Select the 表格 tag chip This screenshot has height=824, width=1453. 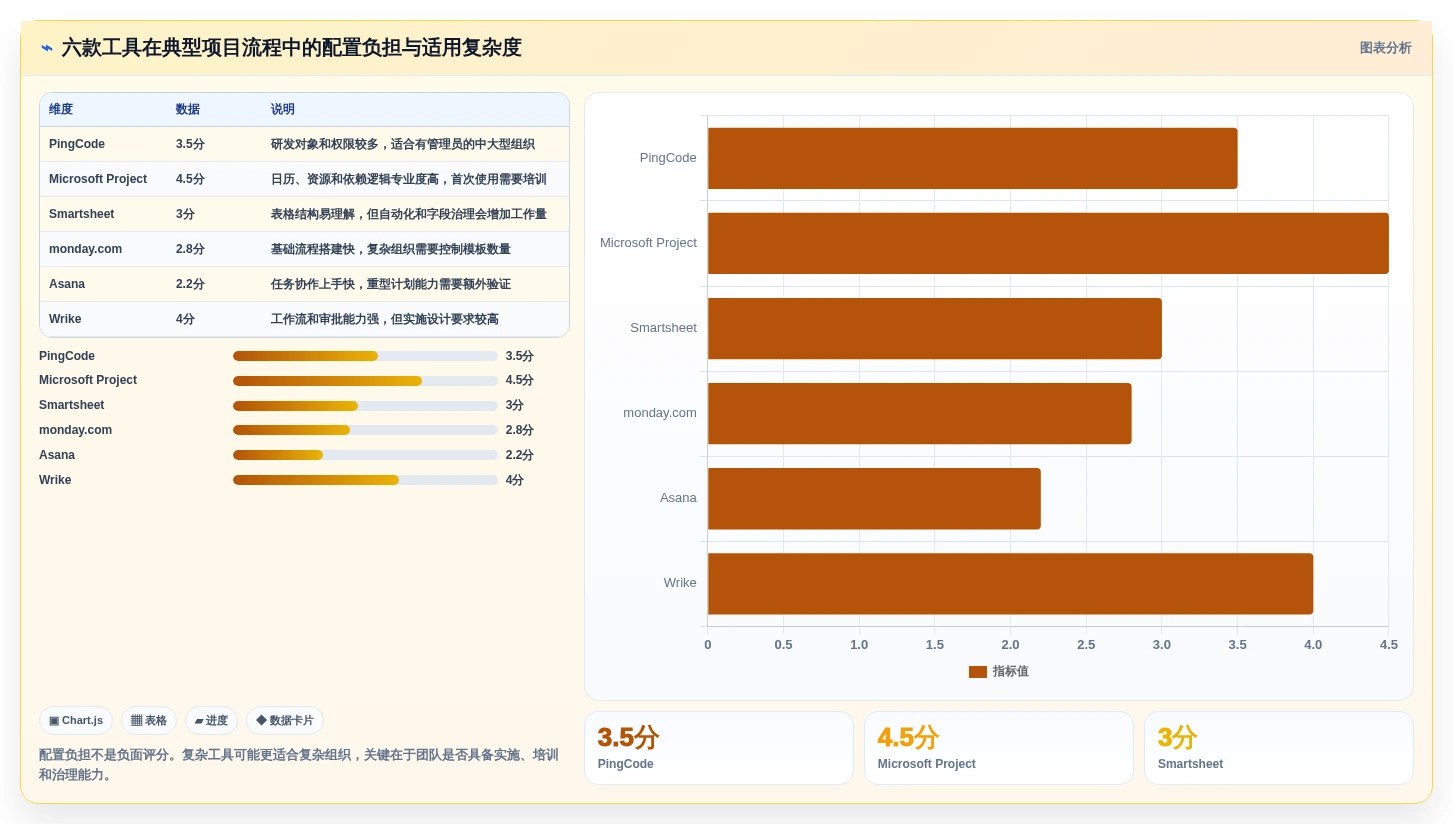click(x=149, y=721)
